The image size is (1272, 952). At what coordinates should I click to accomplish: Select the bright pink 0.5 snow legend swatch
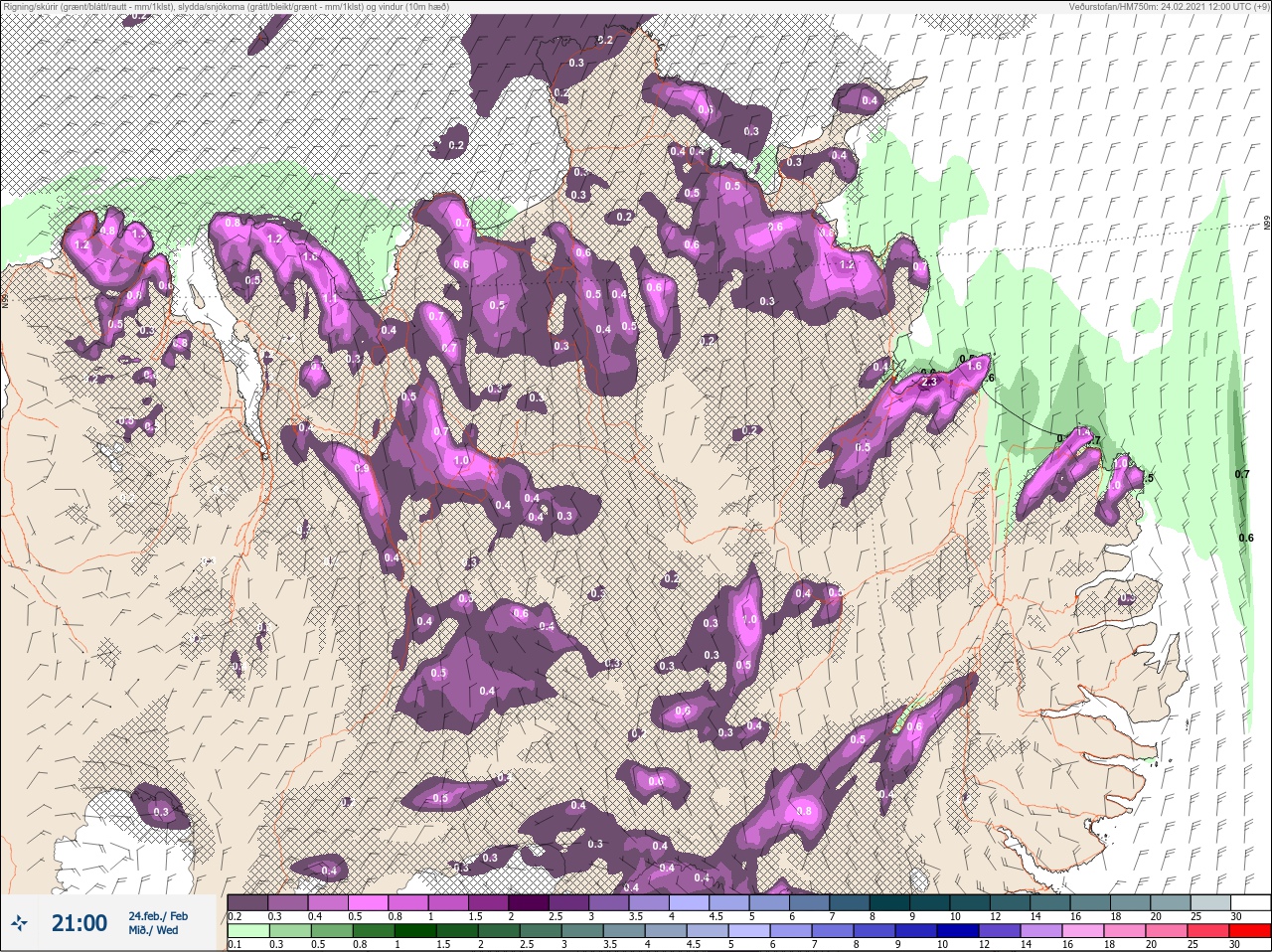(x=369, y=902)
